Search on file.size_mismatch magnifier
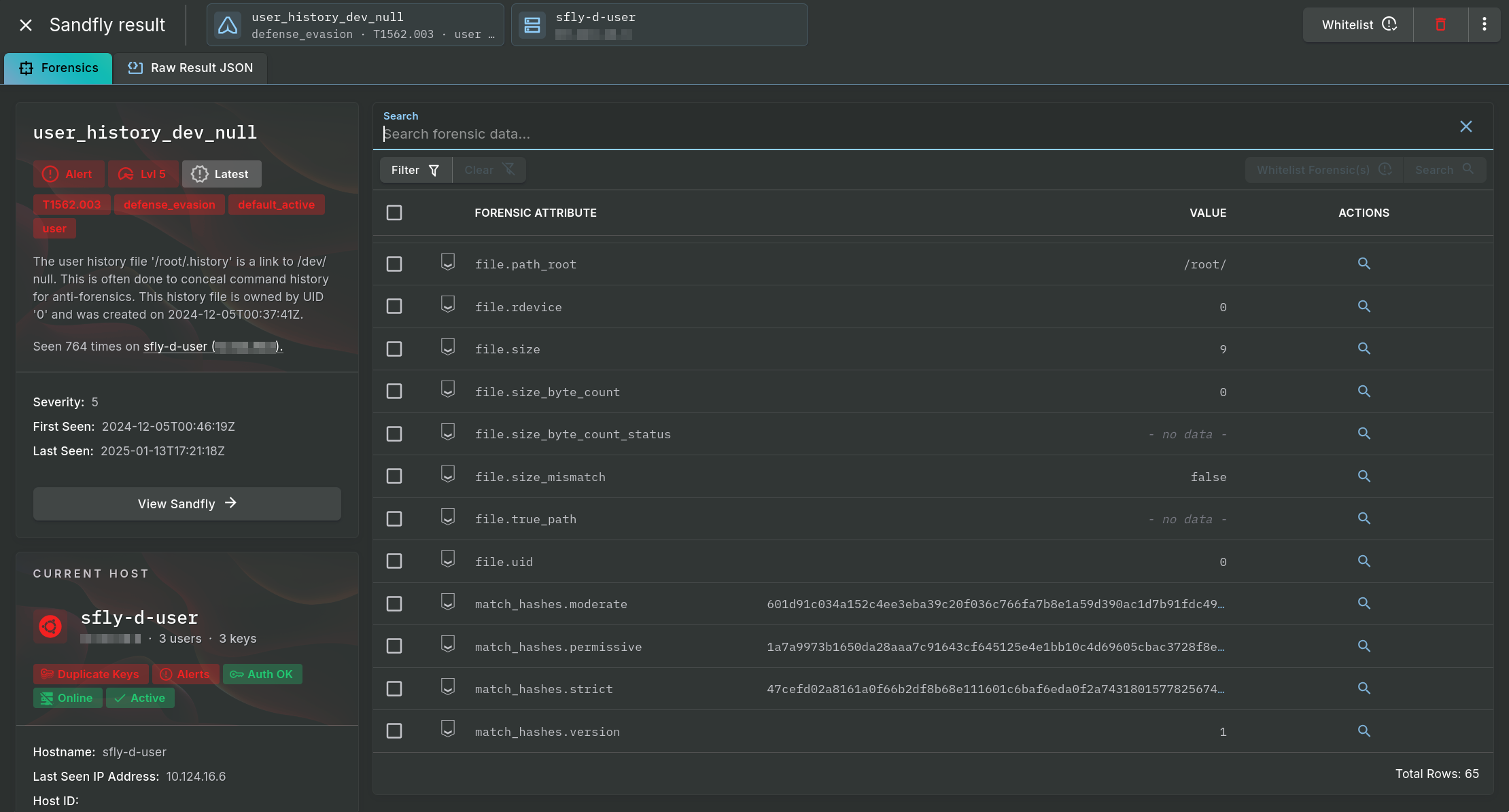The height and width of the screenshot is (812, 1509). (x=1364, y=476)
